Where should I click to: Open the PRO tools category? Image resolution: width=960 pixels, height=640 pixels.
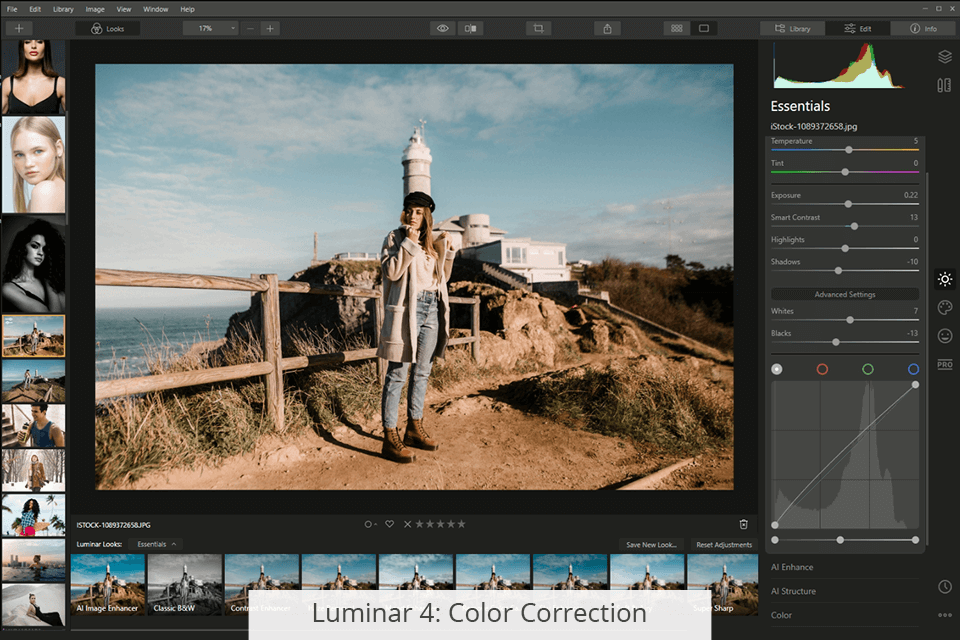pyautogui.click(x=944, y=364)
